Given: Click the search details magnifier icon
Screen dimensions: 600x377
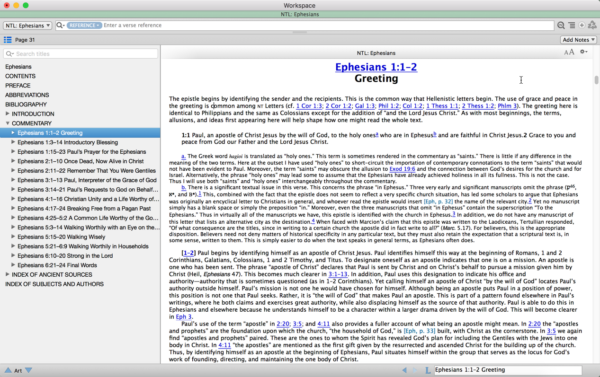Looking at the screenshot, I should coord(561,25).
